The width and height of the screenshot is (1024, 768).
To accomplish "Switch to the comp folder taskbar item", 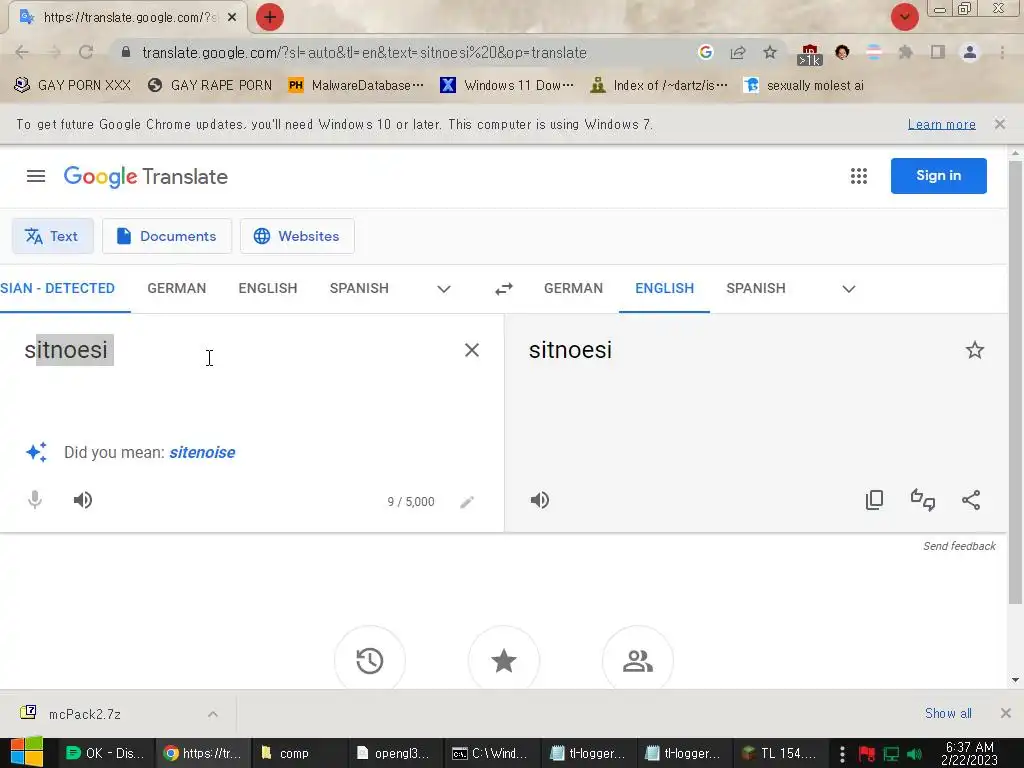I will pyautogui.click(x=298, y=754).
